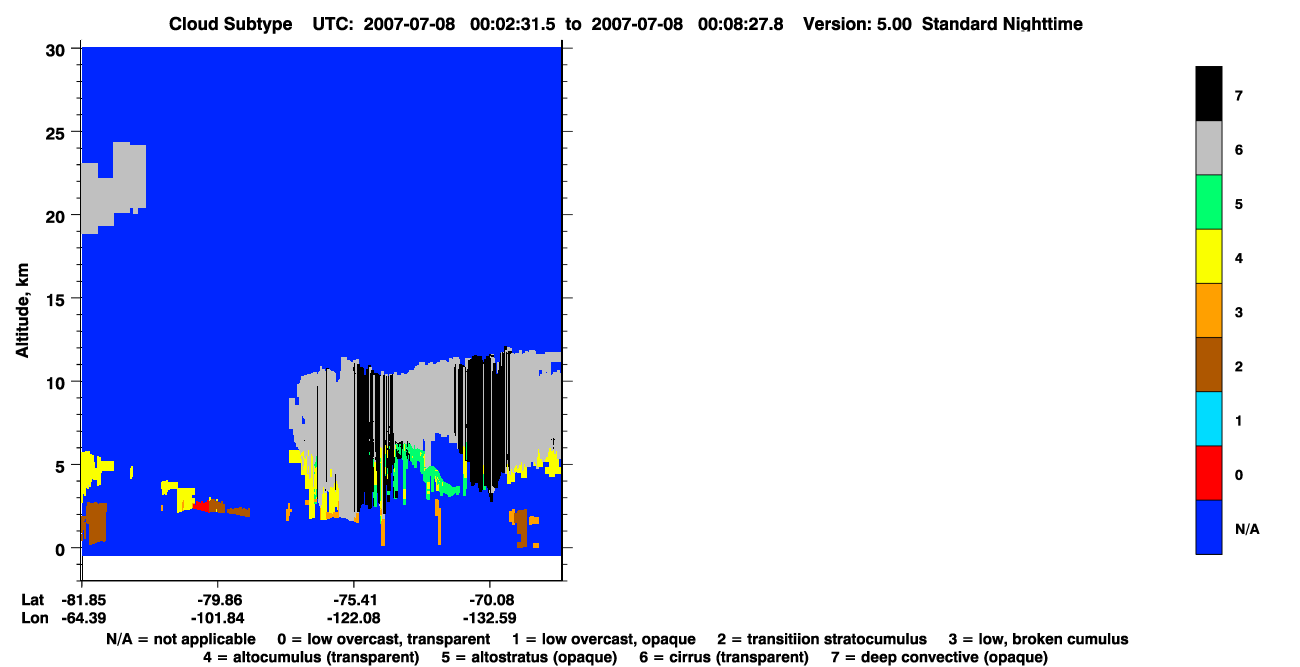1300x667 pixels.
Task: Click the longitude tick label -132.59
Action: pyautogui.click(x=490, y=617)
